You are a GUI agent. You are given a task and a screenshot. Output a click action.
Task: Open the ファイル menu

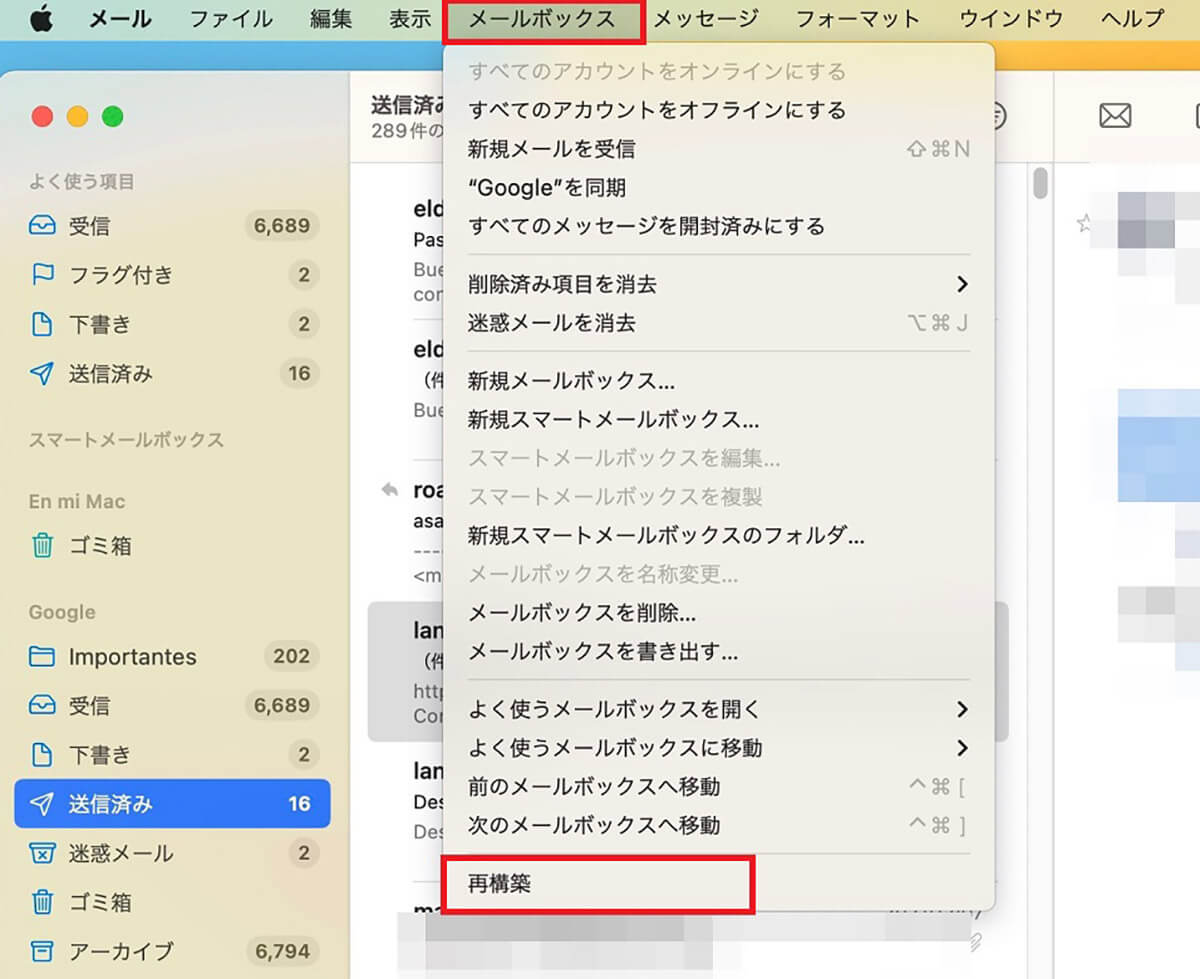(x=231, y=18)
